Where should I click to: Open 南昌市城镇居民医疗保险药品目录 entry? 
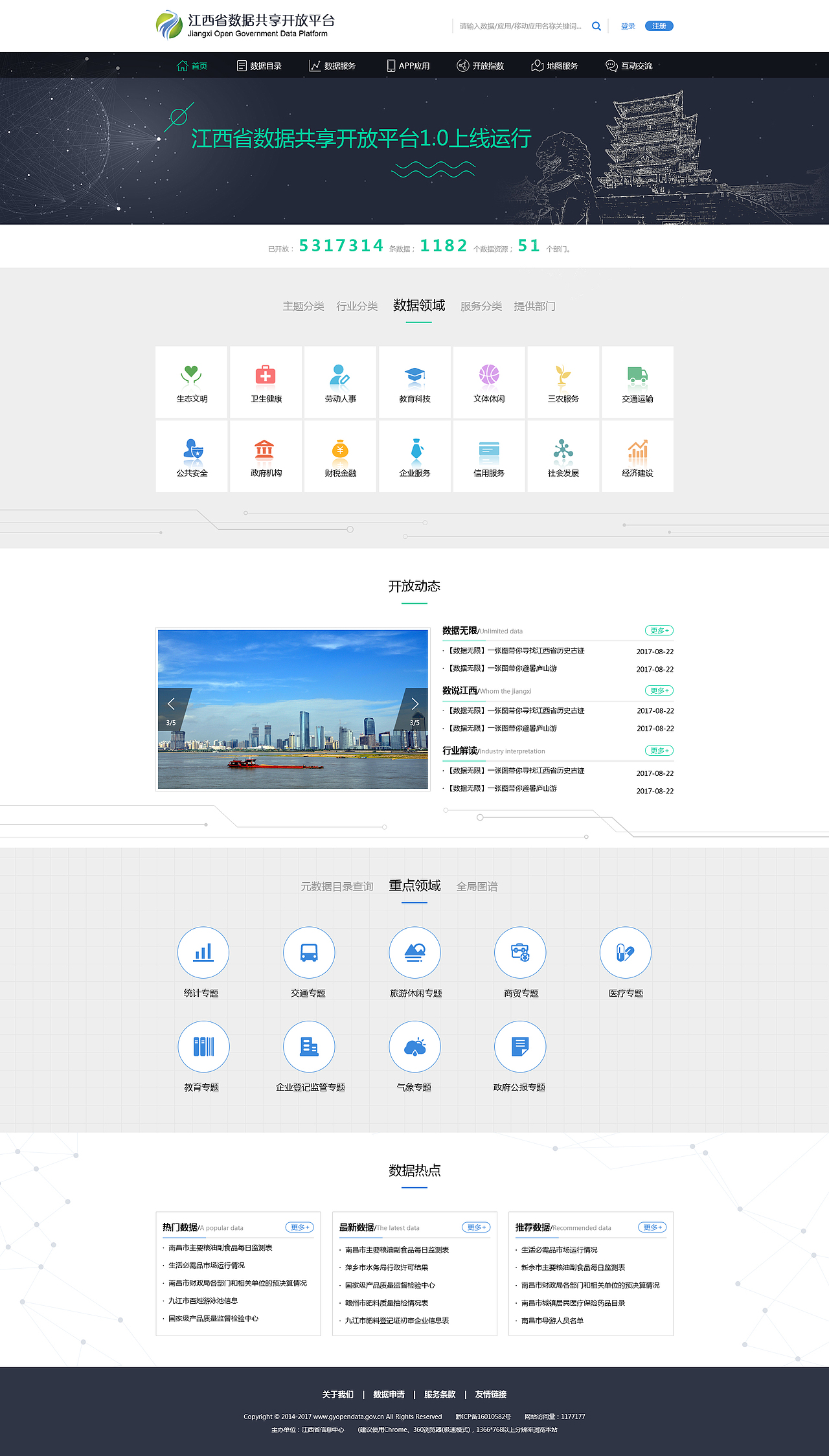click(573, 1303)
